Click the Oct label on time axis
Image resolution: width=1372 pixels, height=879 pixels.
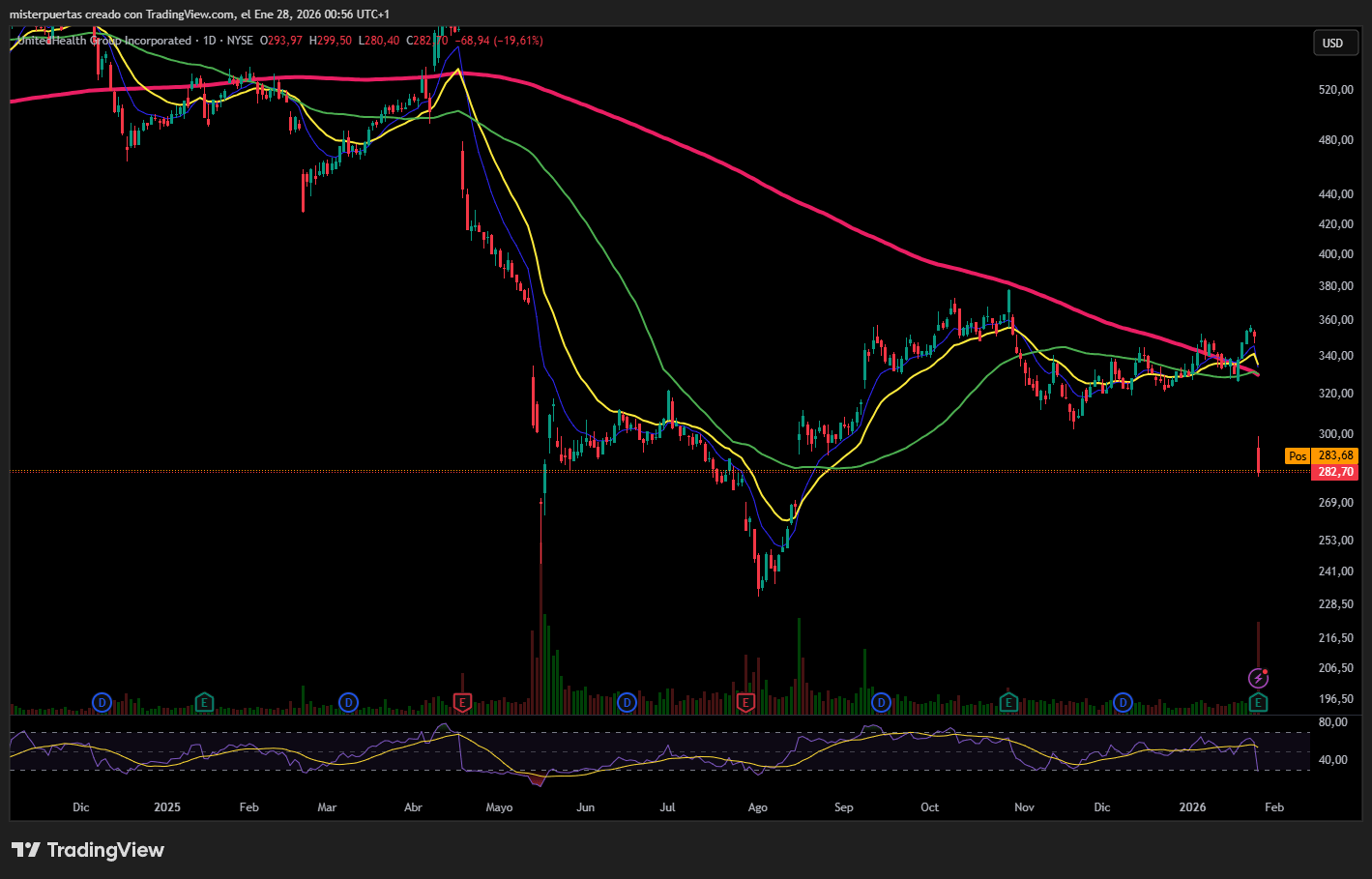point(929,807)
